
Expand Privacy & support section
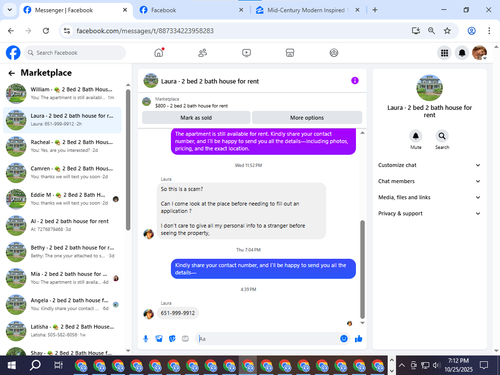[429, 213]
